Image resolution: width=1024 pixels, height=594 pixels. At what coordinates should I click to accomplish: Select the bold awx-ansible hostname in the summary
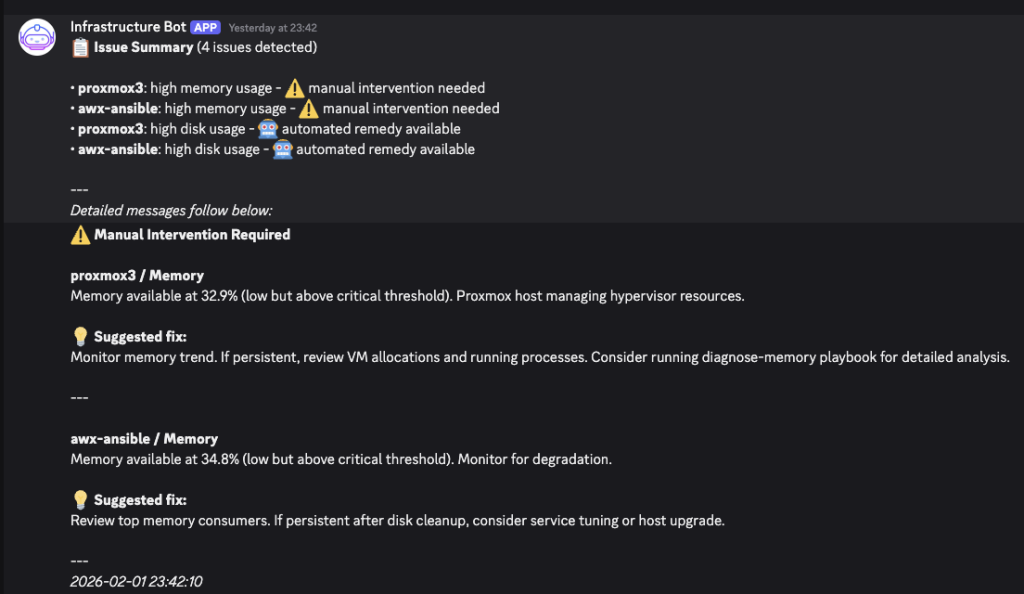pos(120,108)
